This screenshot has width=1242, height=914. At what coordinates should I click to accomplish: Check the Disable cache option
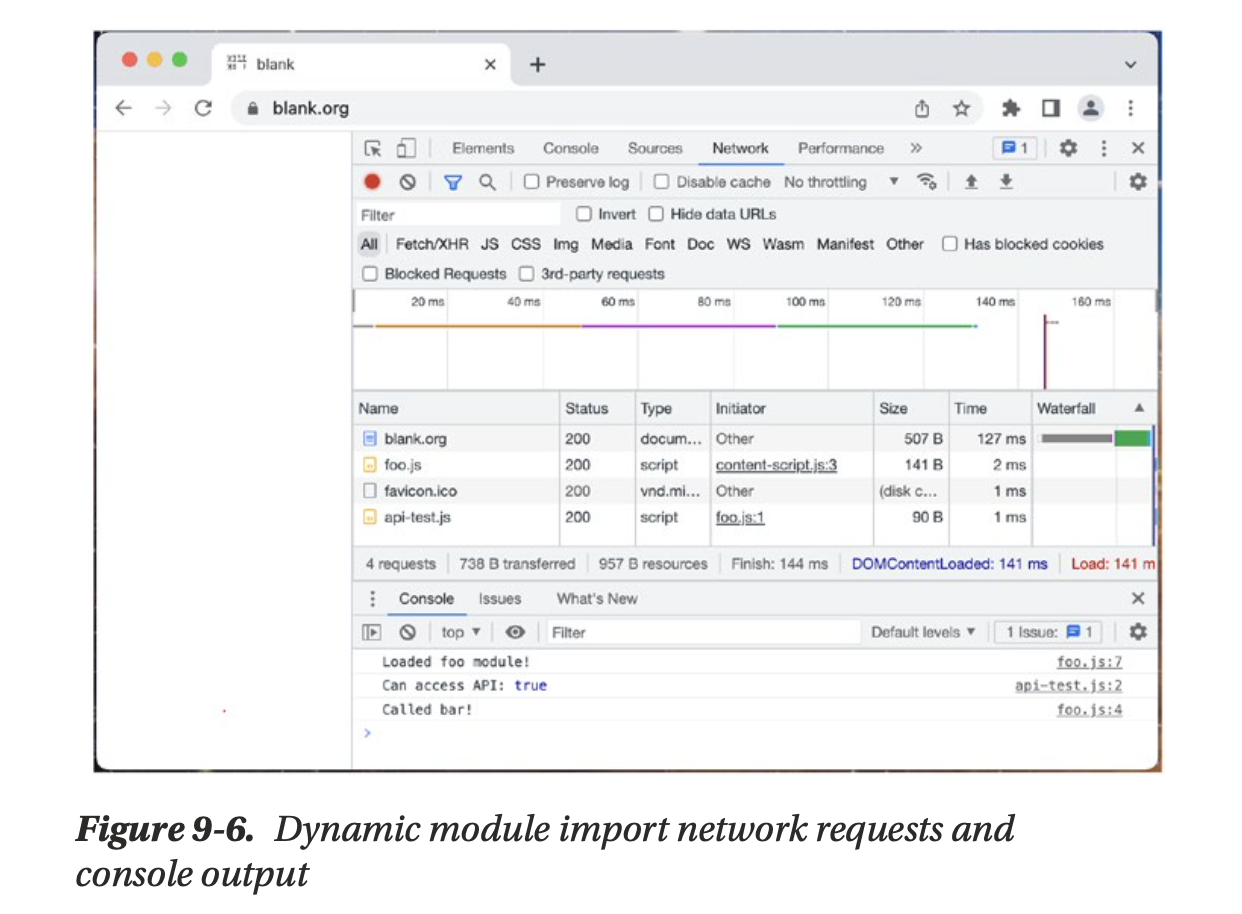click(661, 182)
